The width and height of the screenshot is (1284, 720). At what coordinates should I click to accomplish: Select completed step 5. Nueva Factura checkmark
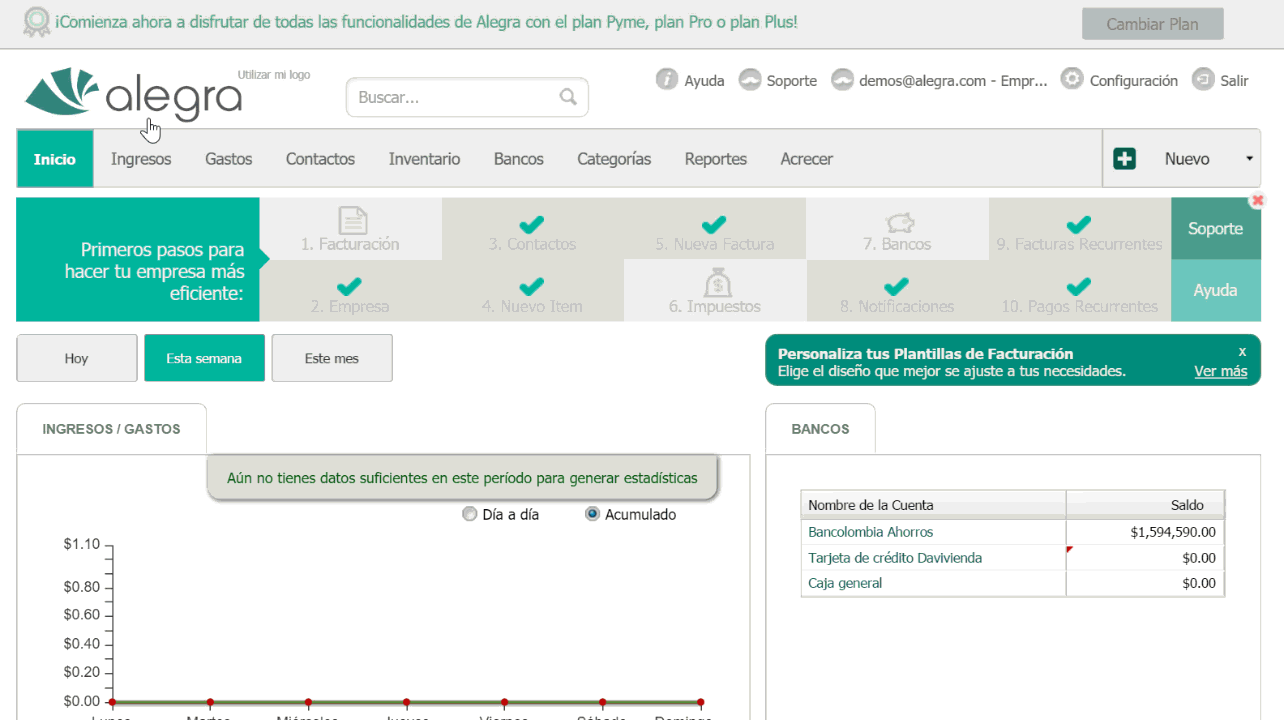tap(714, 224)
